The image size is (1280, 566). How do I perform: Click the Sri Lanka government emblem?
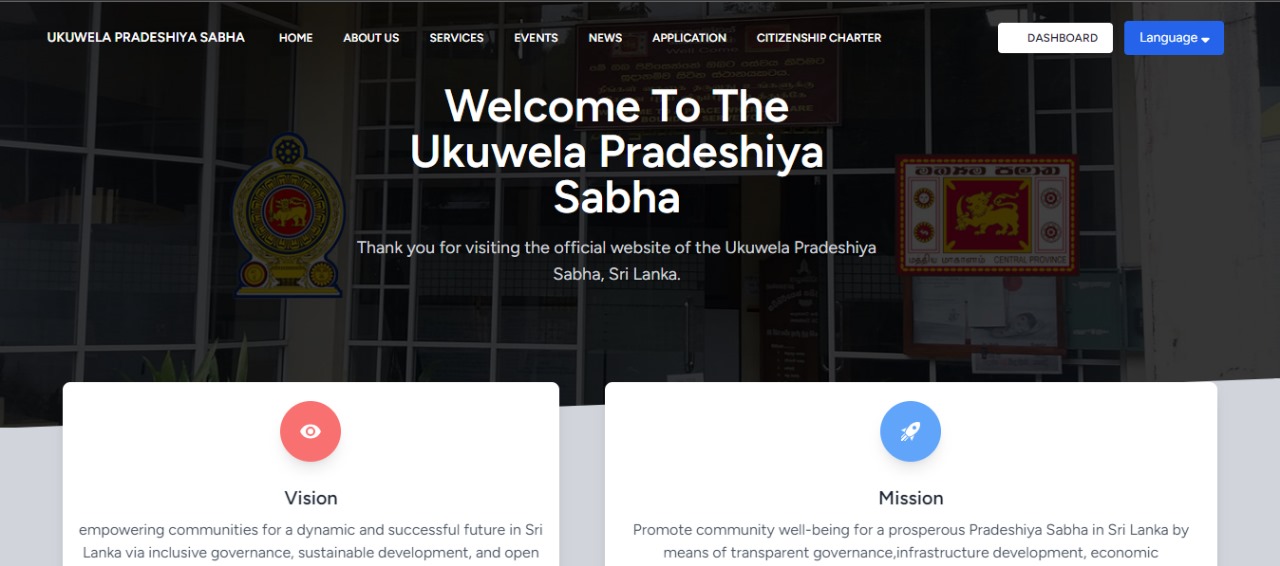[x=289, y=215]
